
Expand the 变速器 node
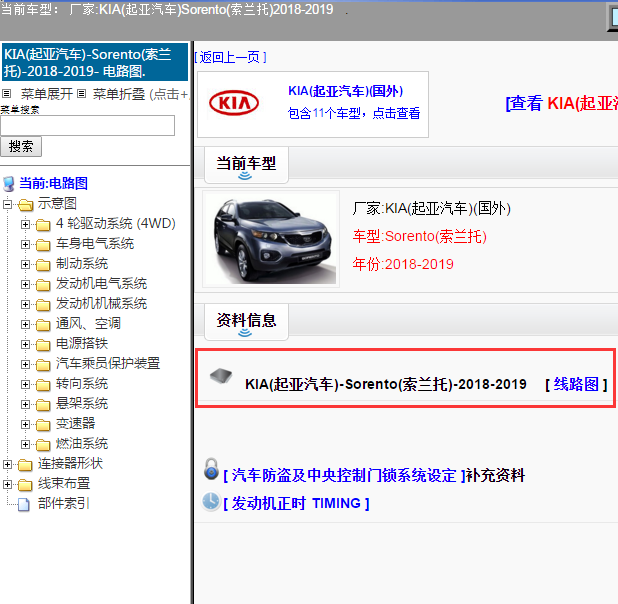[25, 424]
